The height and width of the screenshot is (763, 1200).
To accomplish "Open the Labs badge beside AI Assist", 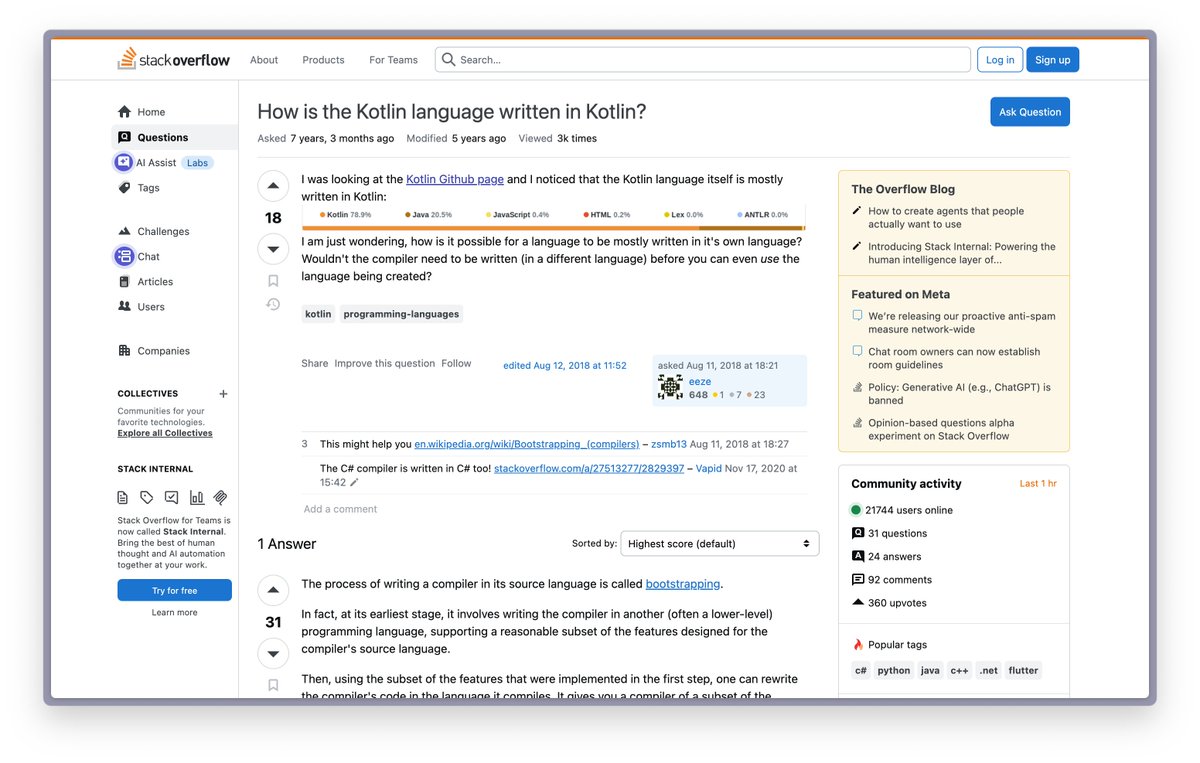I will point(198,163).
